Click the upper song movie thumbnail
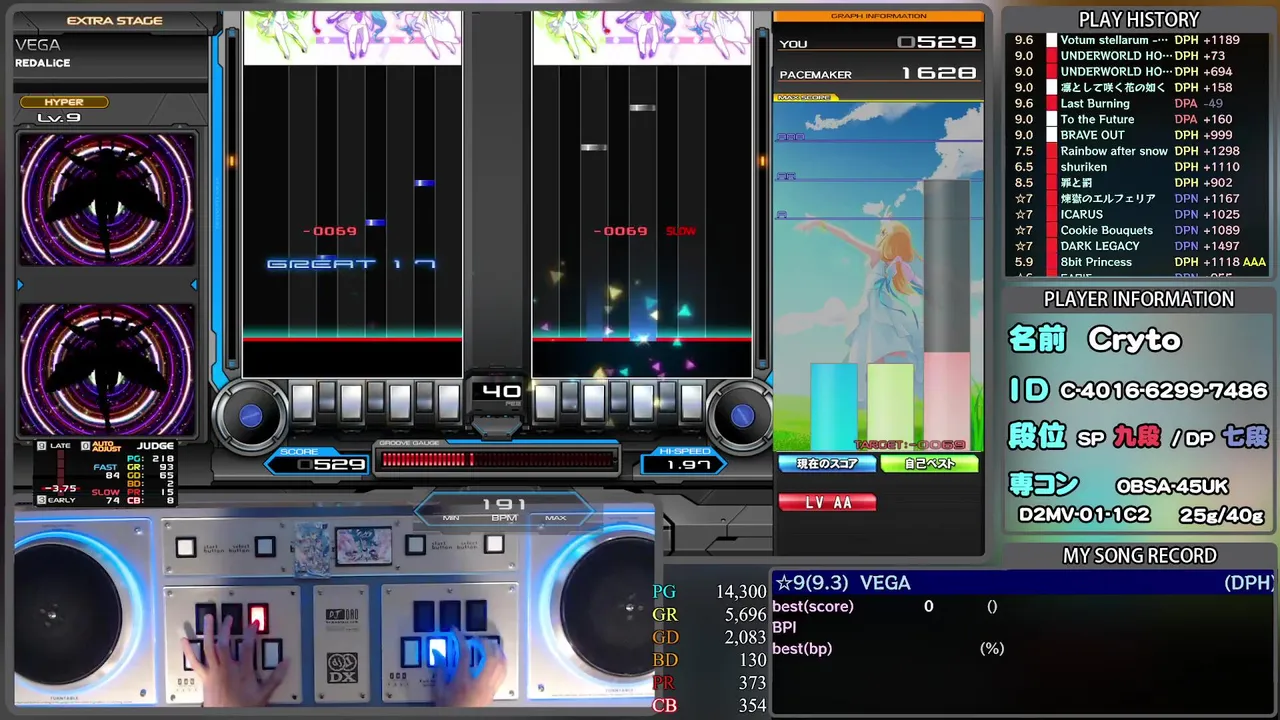The height and width of the screenshot is (720, 1280). tap(107, 200)
